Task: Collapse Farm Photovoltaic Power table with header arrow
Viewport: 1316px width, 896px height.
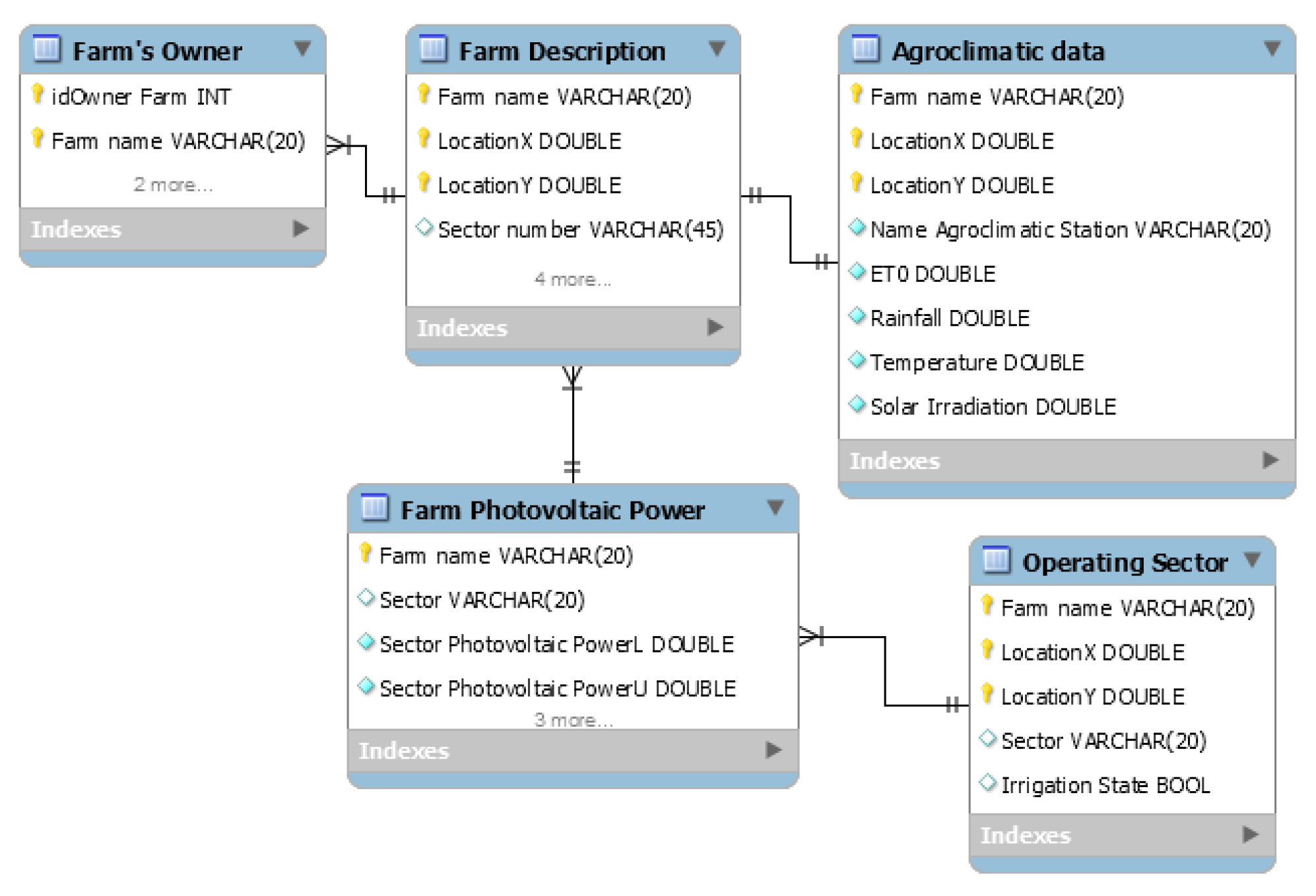Action: pos(775,507)
